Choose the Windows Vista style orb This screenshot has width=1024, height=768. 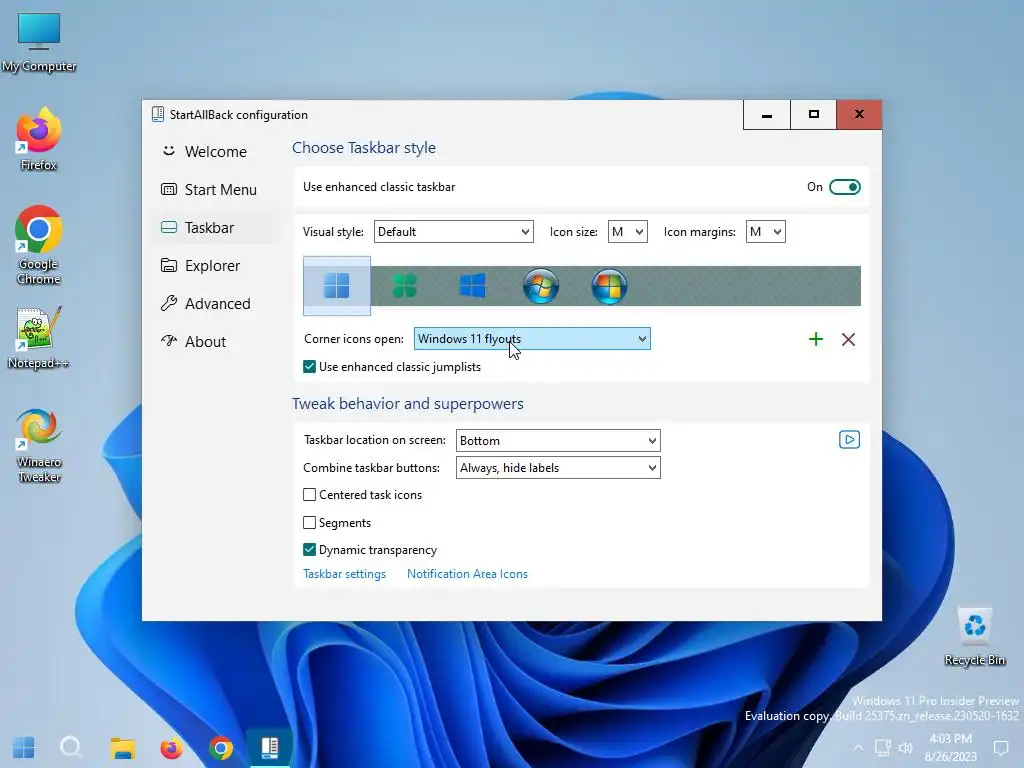coord(609,285)
